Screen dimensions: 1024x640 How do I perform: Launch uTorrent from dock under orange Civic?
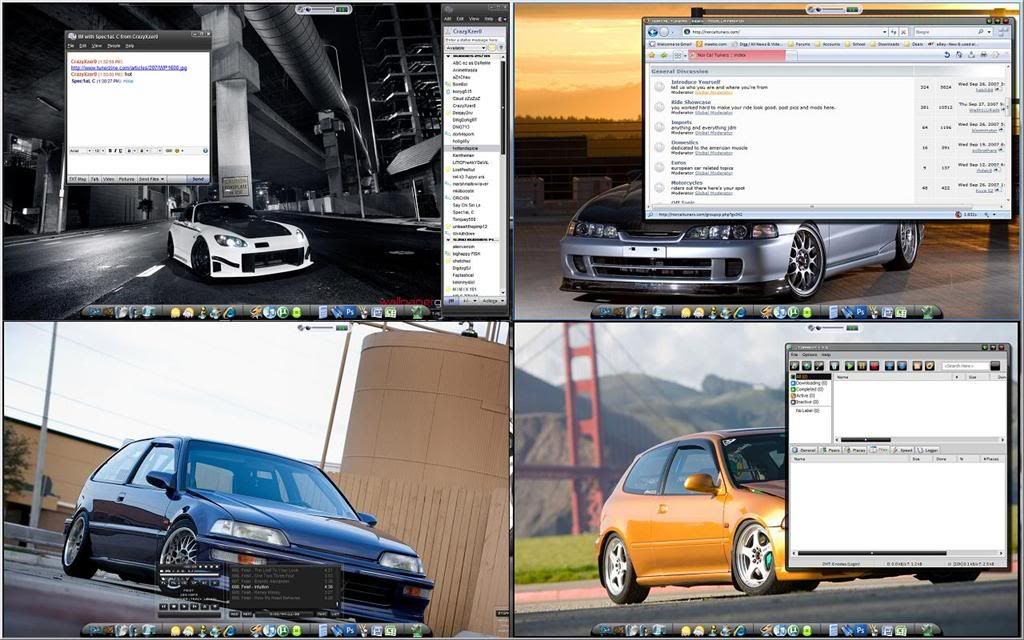tap(795, 631)
